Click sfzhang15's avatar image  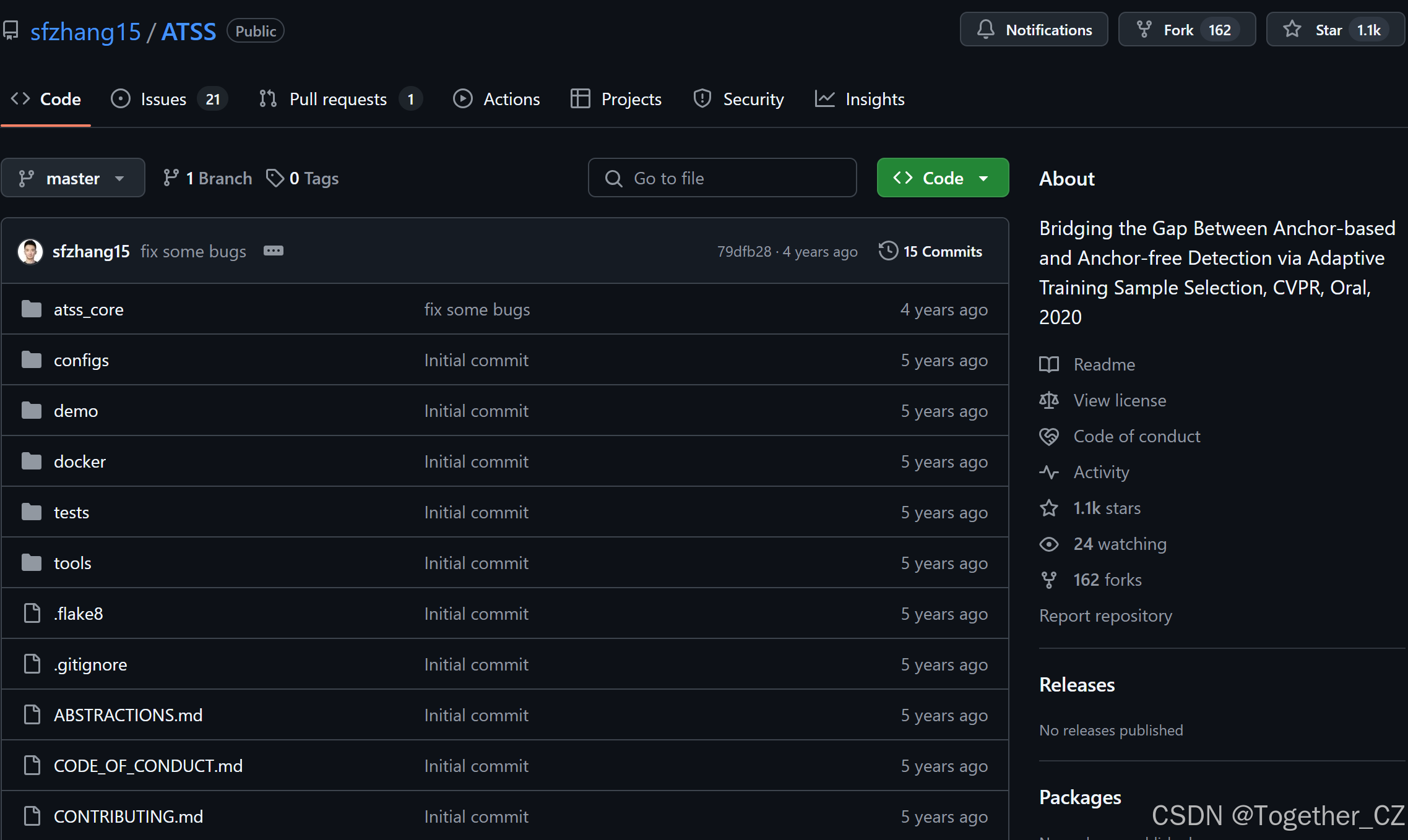coord(30,251)
